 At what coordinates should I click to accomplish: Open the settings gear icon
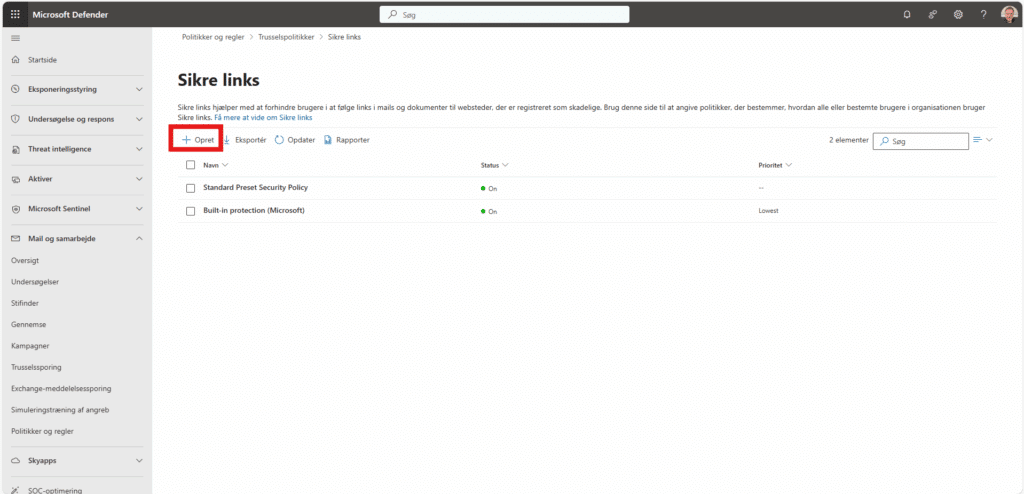[958, 14]
